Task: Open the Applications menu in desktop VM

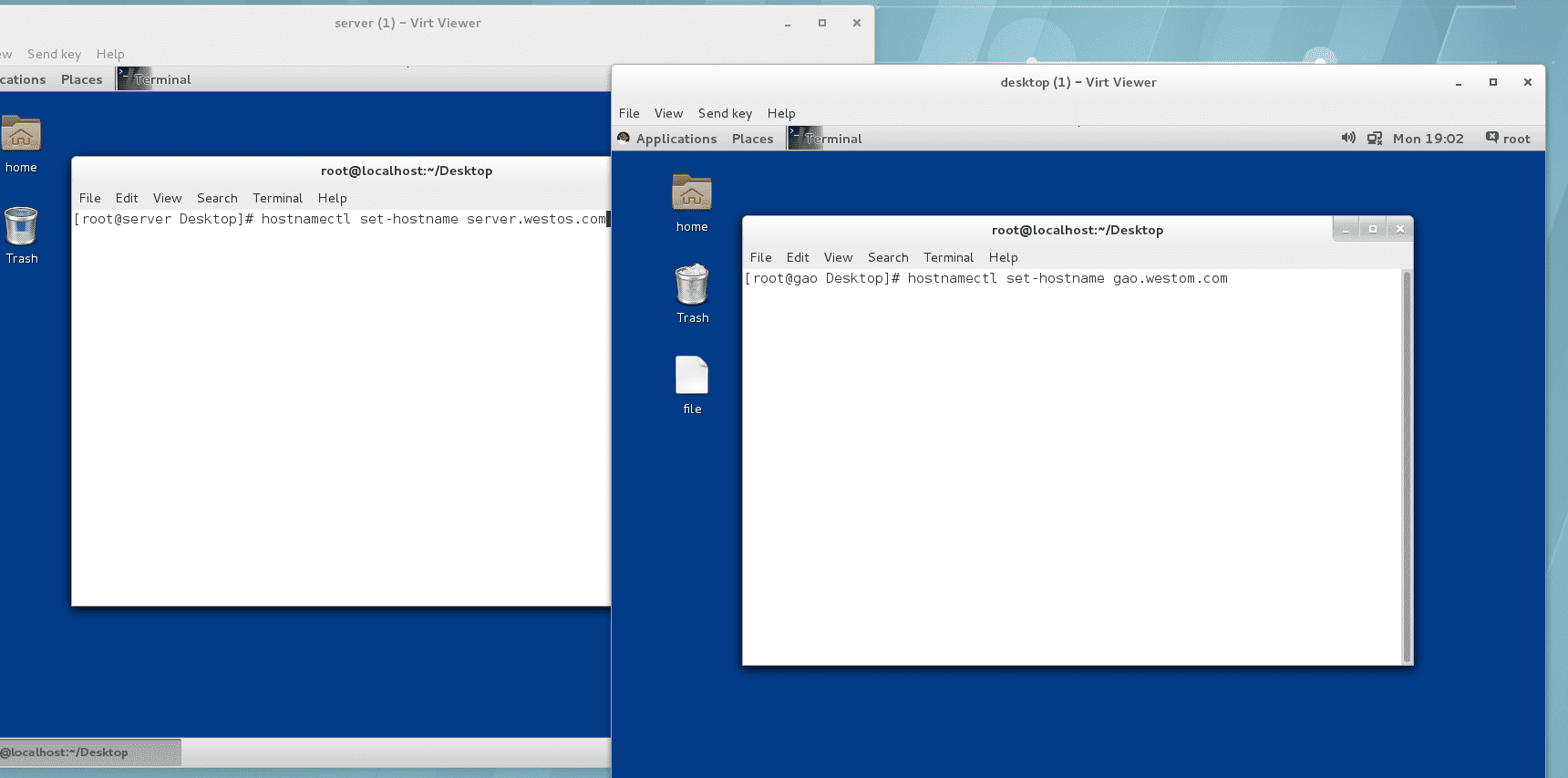Action: 676,139
